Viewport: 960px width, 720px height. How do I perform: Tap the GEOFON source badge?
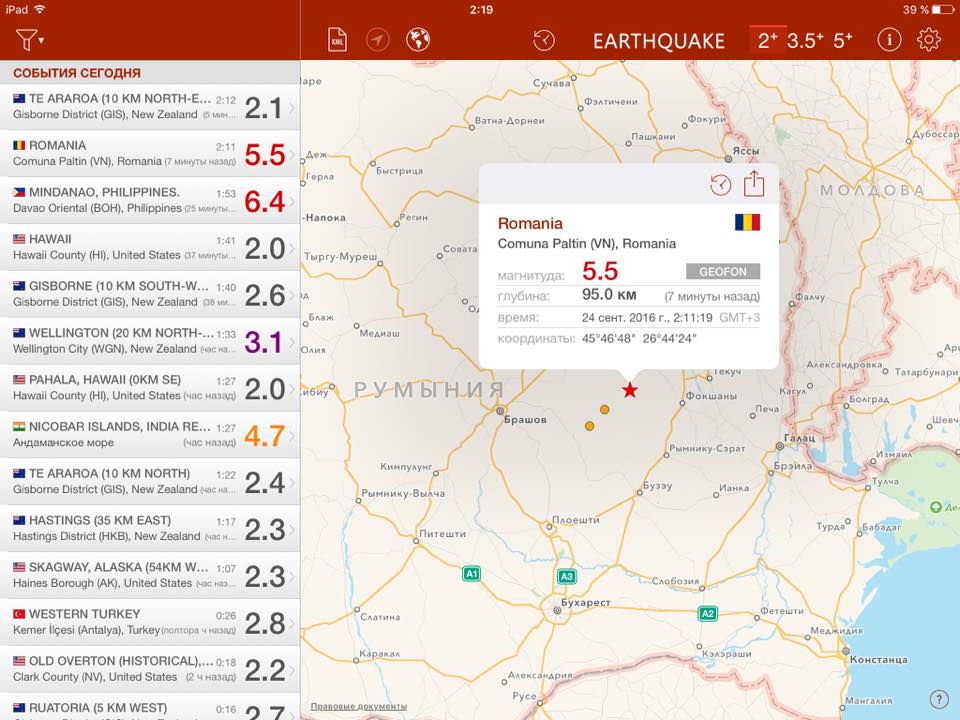[722, 271]
